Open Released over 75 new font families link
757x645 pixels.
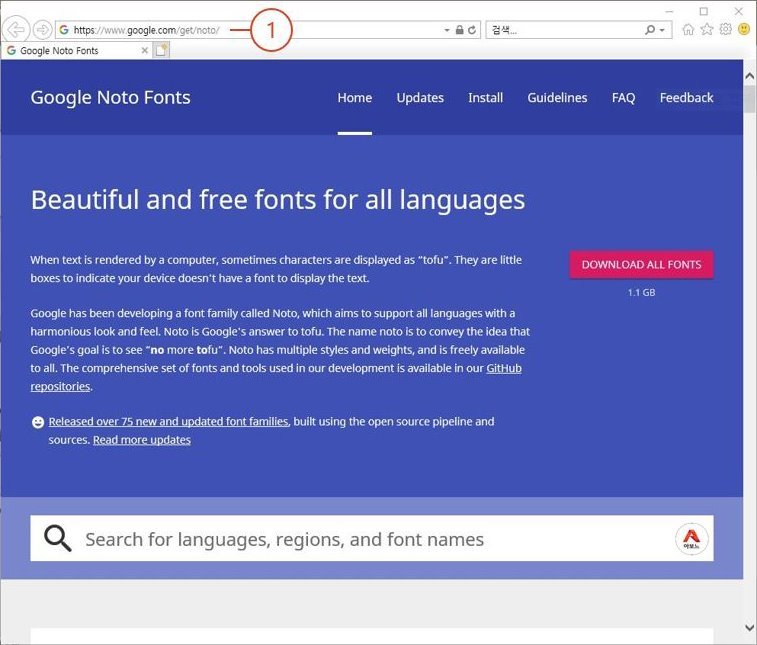click(168, 421)
